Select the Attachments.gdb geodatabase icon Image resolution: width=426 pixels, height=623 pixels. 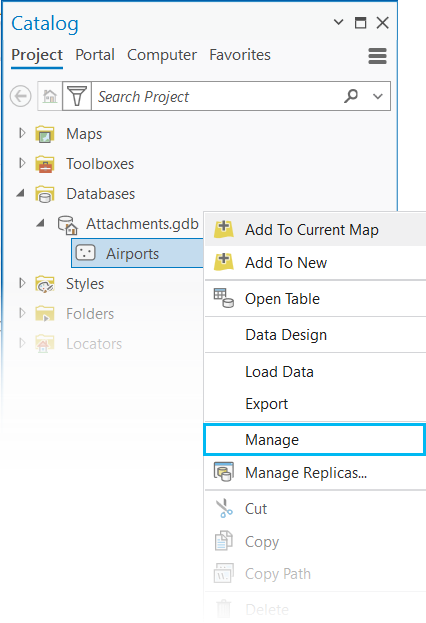tap(68, 224)
